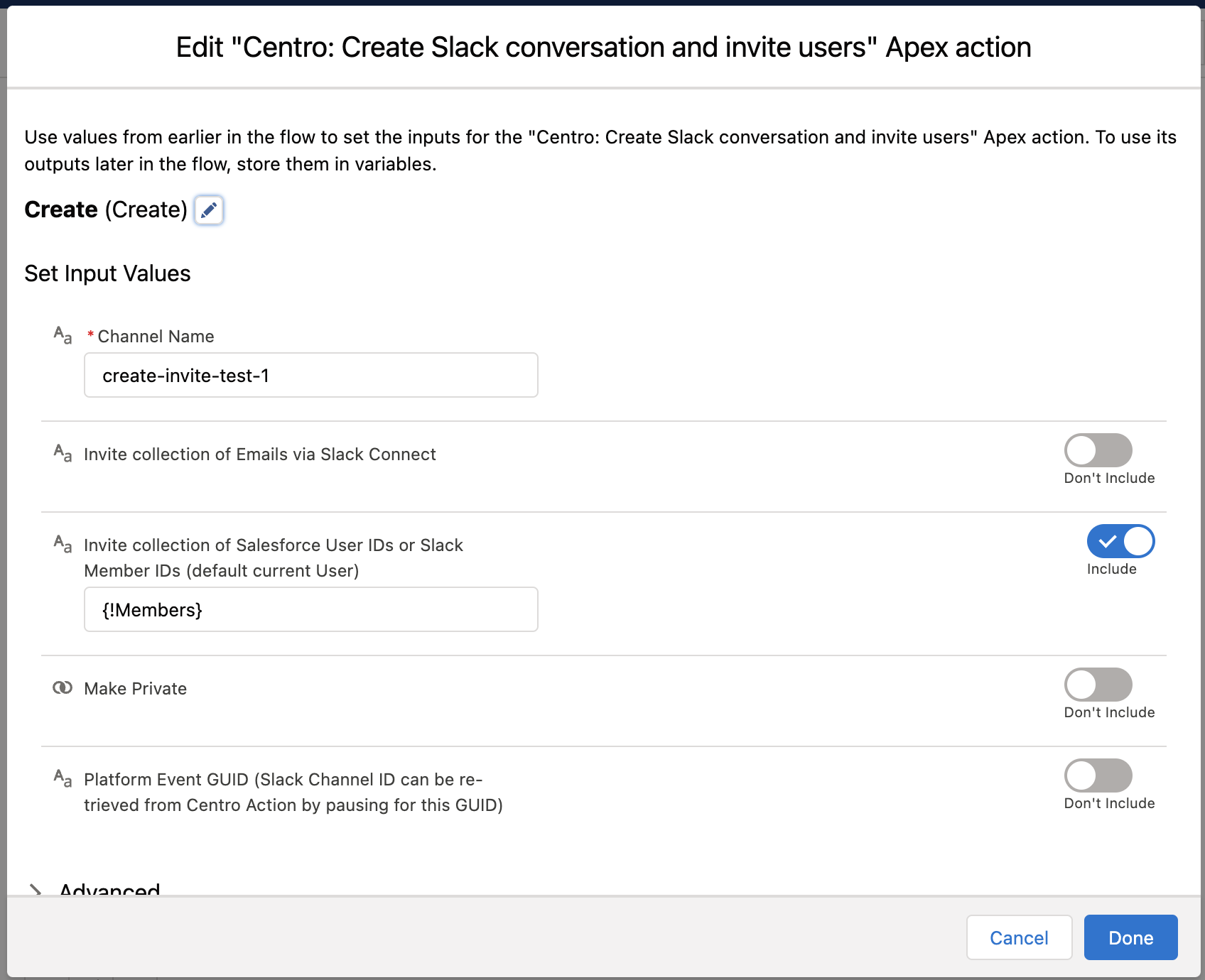
Task: Click Cancel to discard changes
Action: click(1019, 937)
